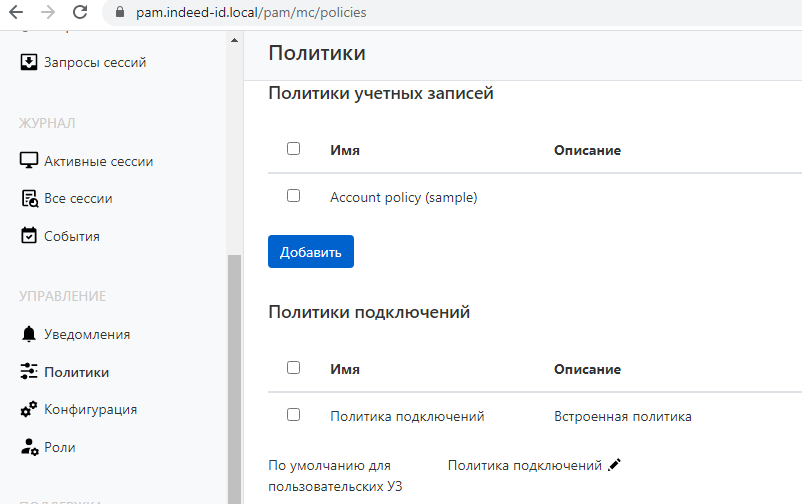Edit default connection policy with pencil icon
This screenshot has width=802, height=504.
click(614, 465)
